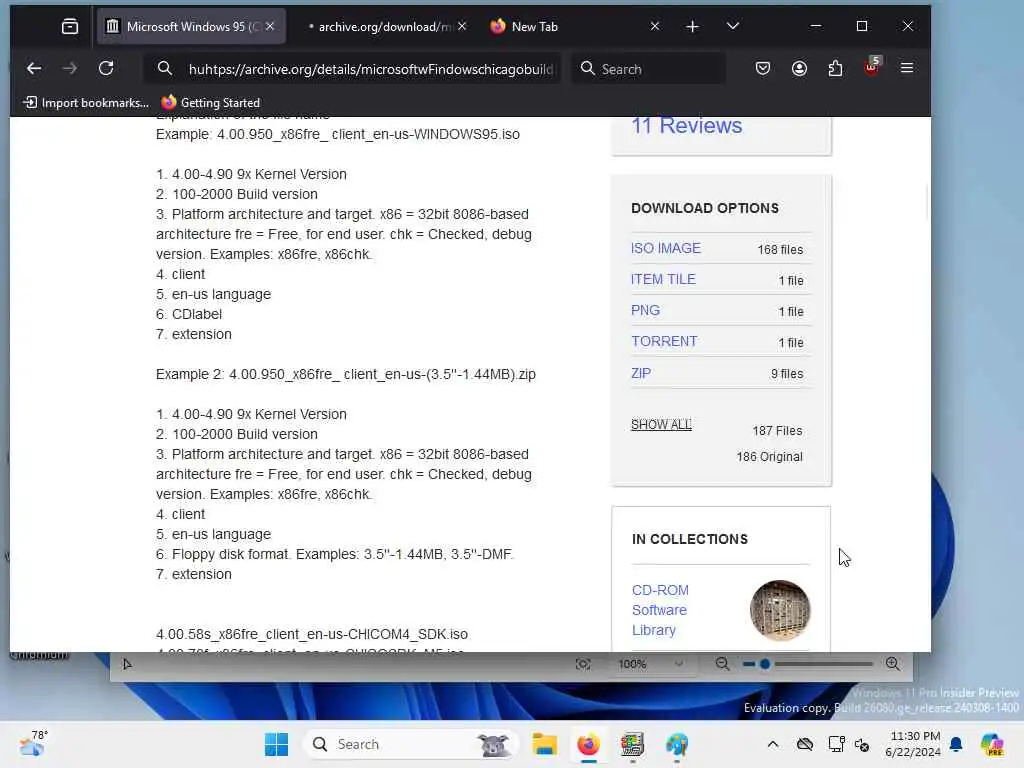Expand the list all tabs chevron
This screenshot has height=768, width=1024.
click(733, 26)
